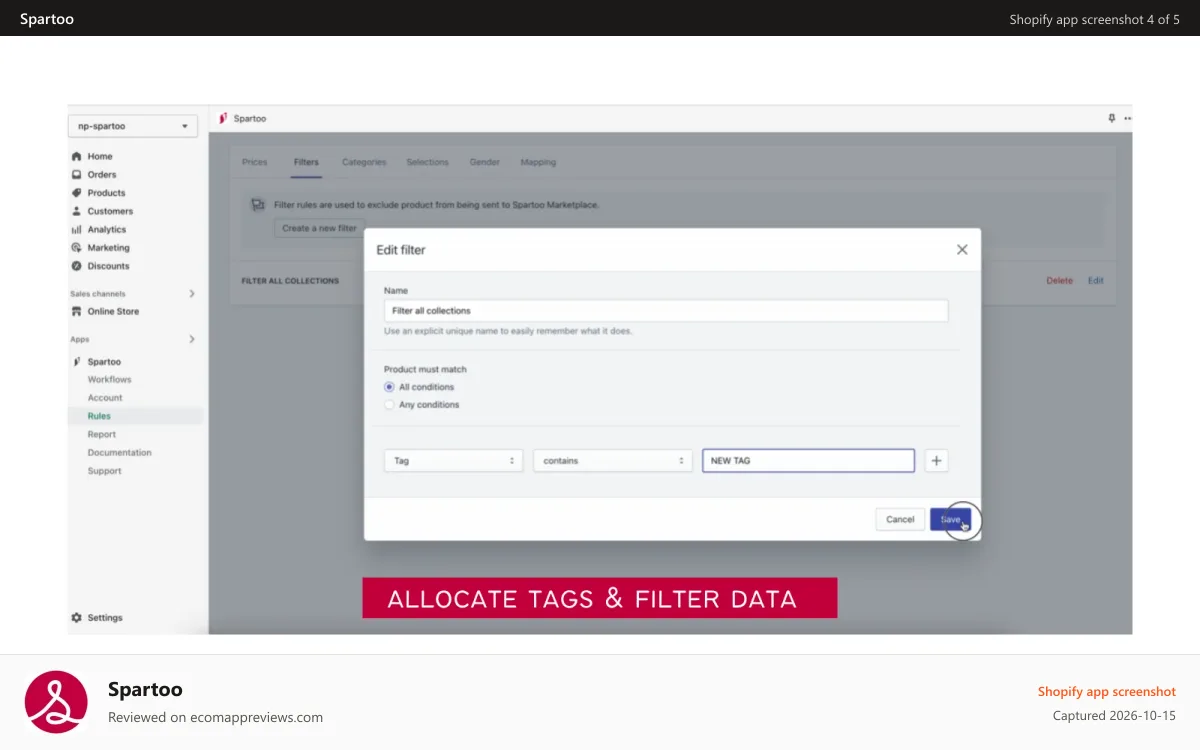Open Report under Spartoo app
The height and width of the screenshot is (750, 1200).
coord(101,434)
